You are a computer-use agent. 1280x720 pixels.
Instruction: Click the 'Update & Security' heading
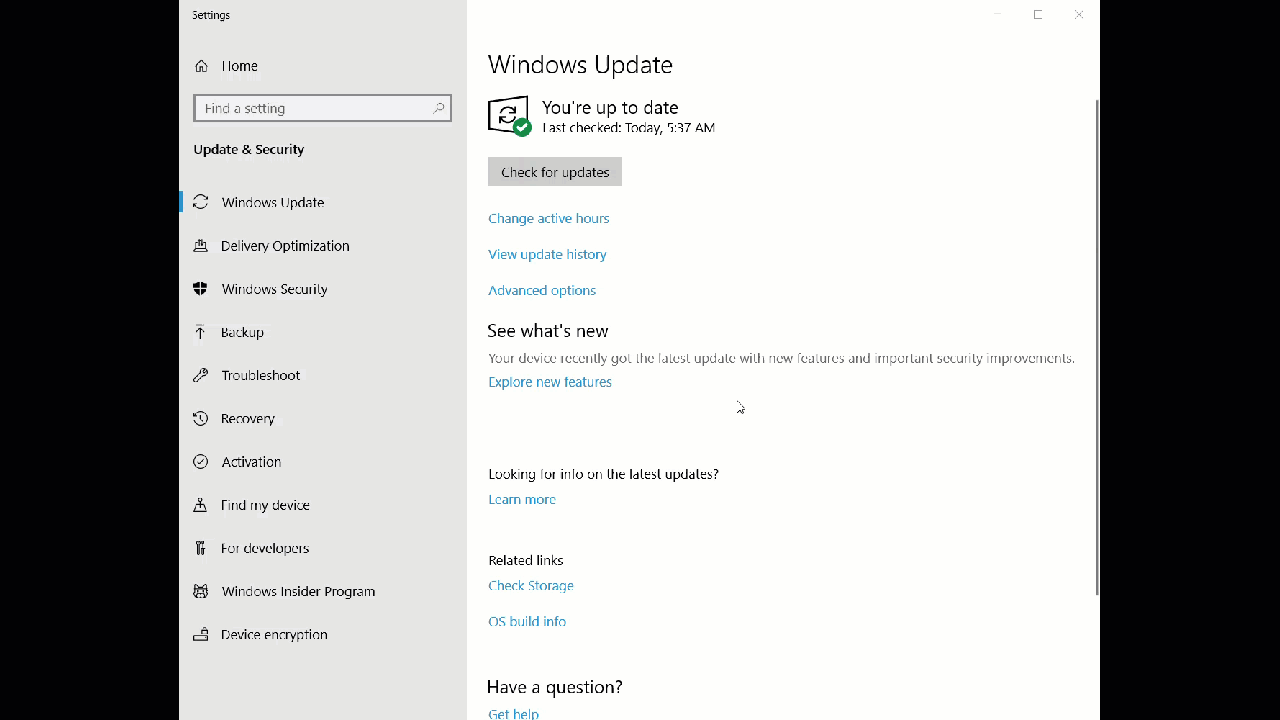249,149
